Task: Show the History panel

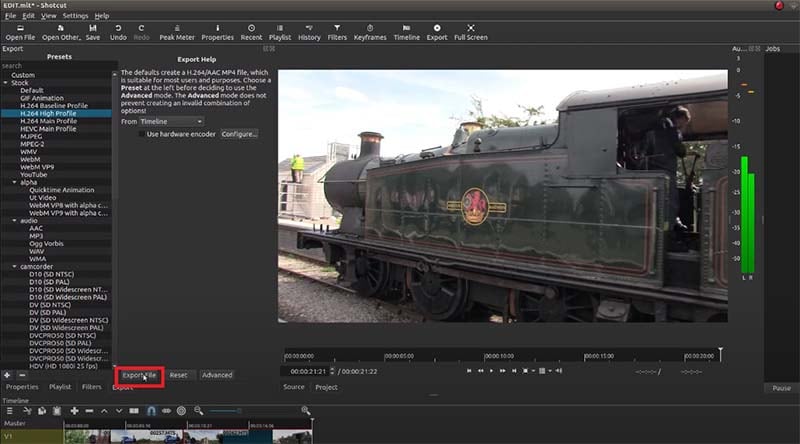Action: click(x=309, y=32)
